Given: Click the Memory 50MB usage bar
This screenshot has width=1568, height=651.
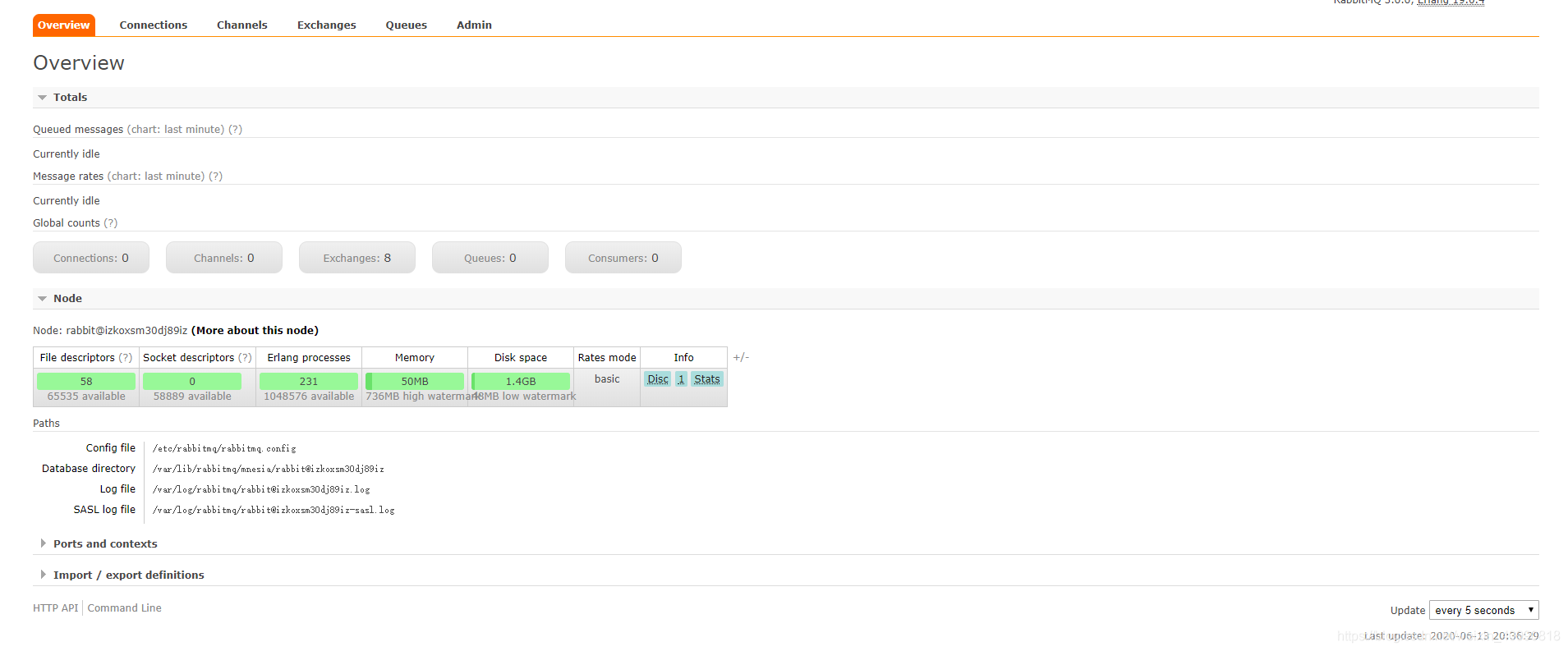Looking at the screenshot, I should (415, 381).
